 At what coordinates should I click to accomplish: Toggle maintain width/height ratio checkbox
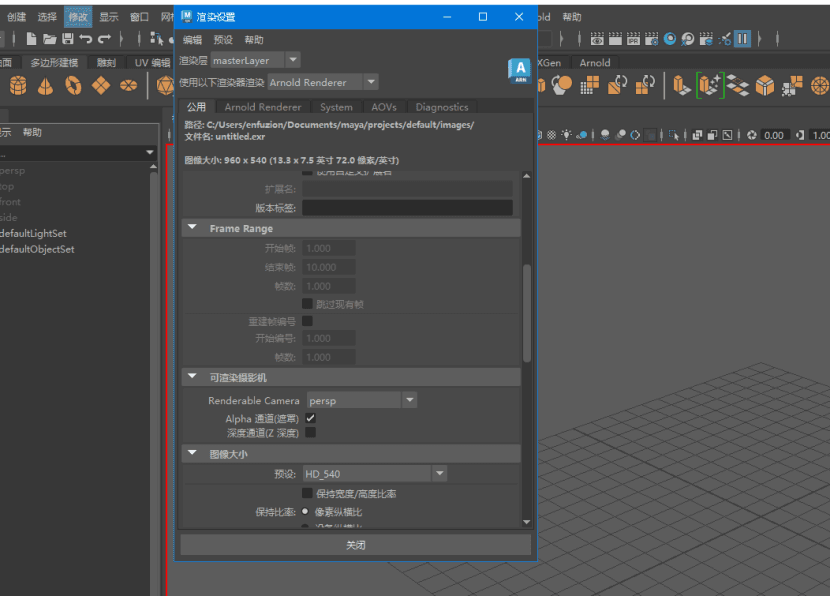[x=306, y=493]
